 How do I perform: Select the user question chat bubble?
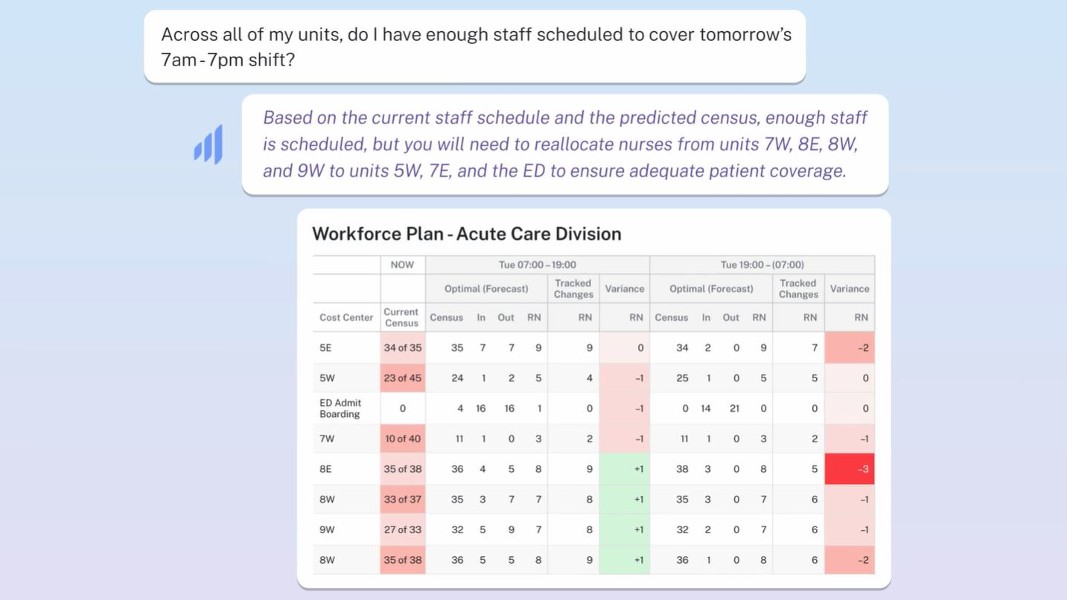tap(475, 47)
